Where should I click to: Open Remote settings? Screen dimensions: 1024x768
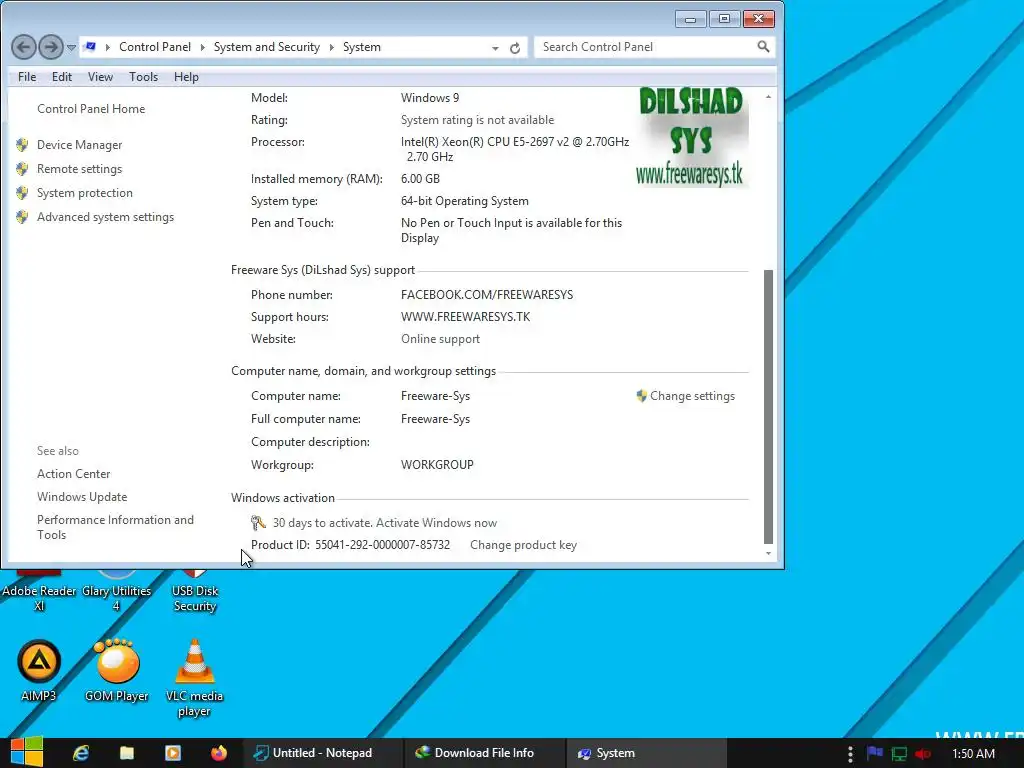pos(79,169)
